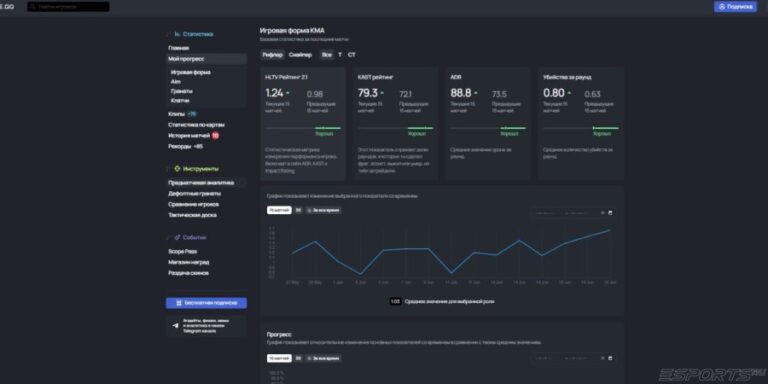Open Раздача скинов in the sidebar

pos(189,273)
